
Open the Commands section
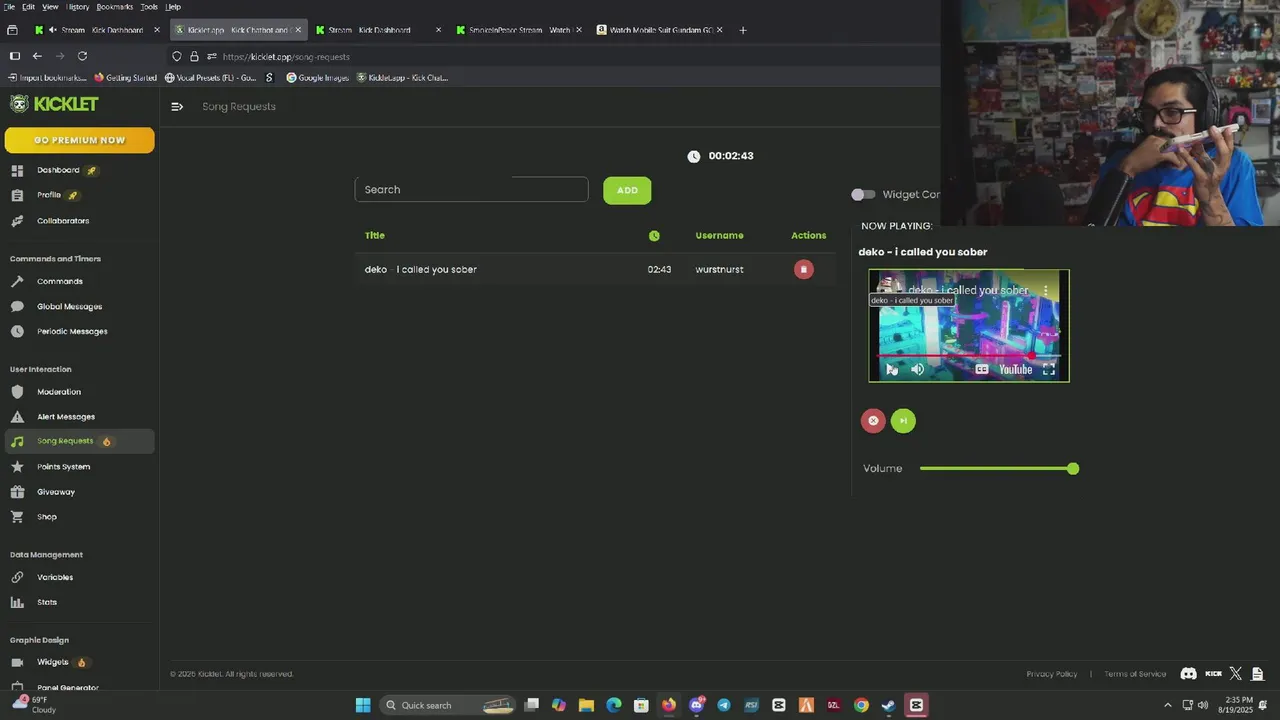click(60, 281)
